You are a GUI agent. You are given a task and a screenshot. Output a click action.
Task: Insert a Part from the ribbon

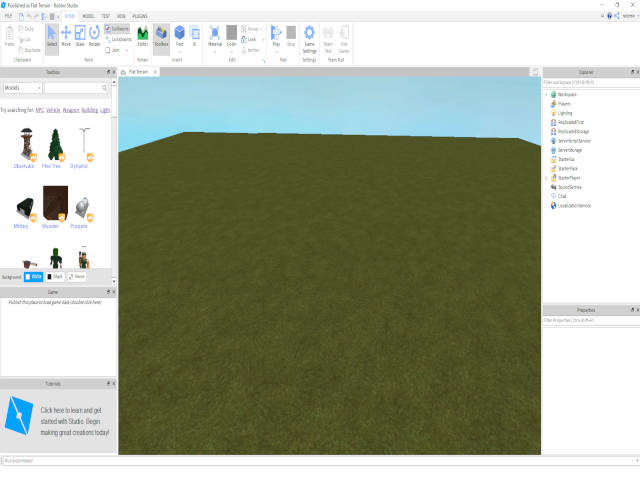tap(179, 35)
